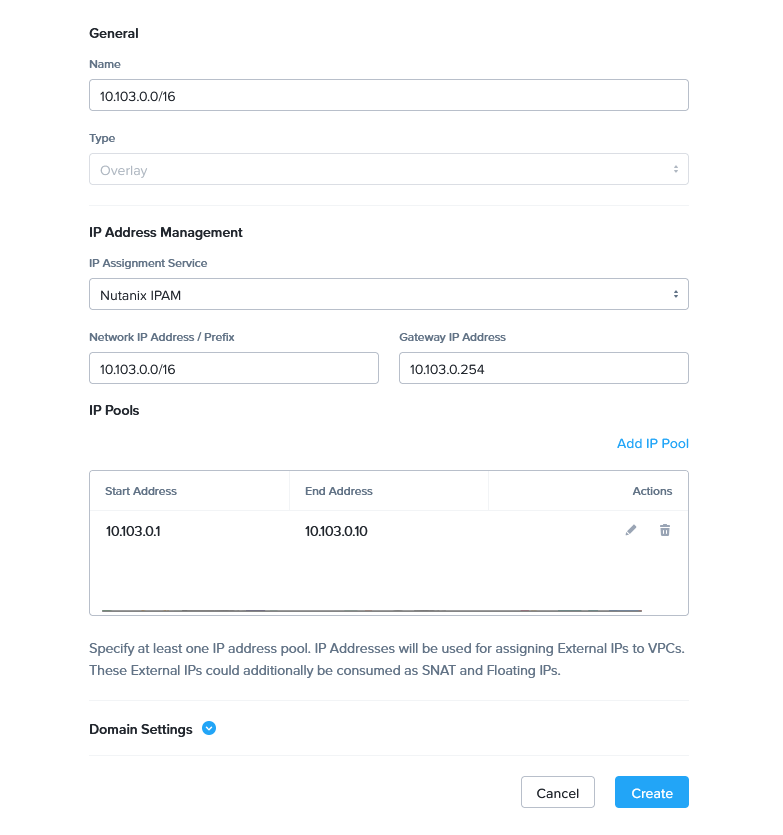Open the IP Assignment Service dropdown
Viewport: 783px width, 835px height.
coord(388,295)
